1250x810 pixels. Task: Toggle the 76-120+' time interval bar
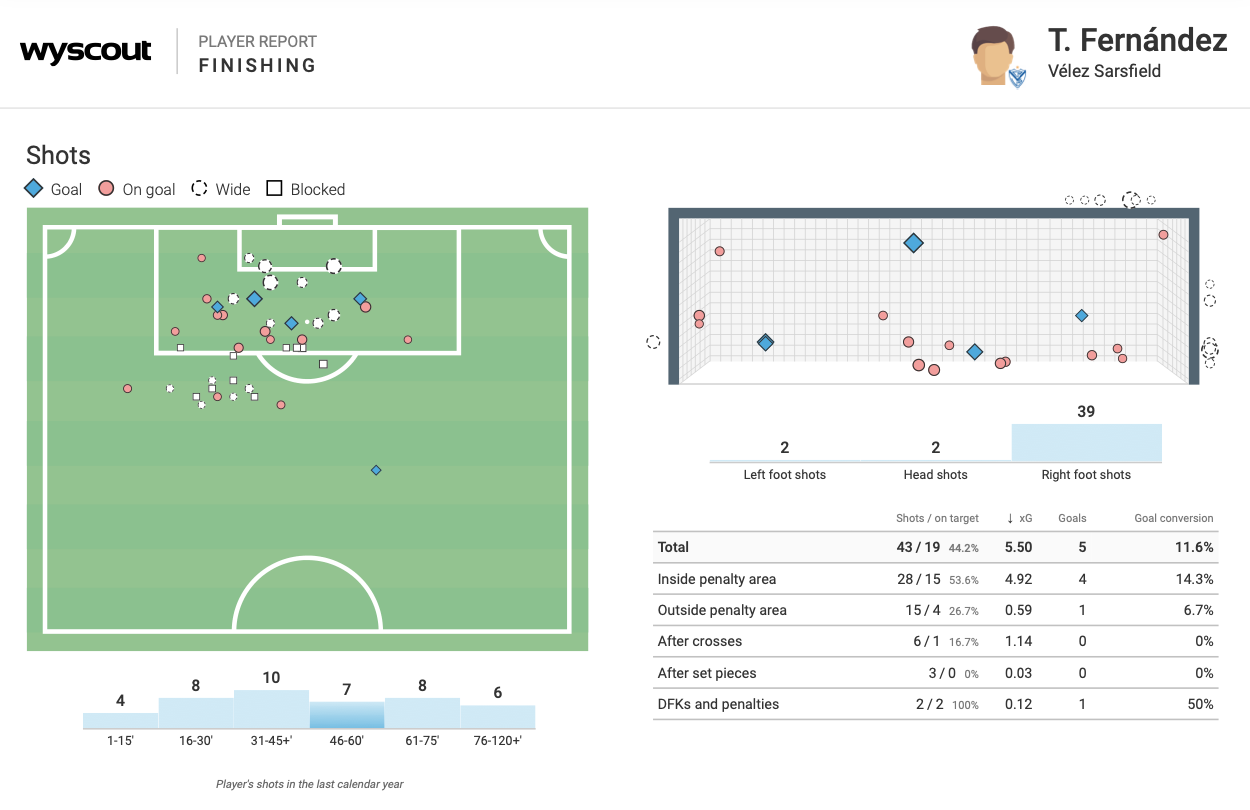(x=497, y=716)
